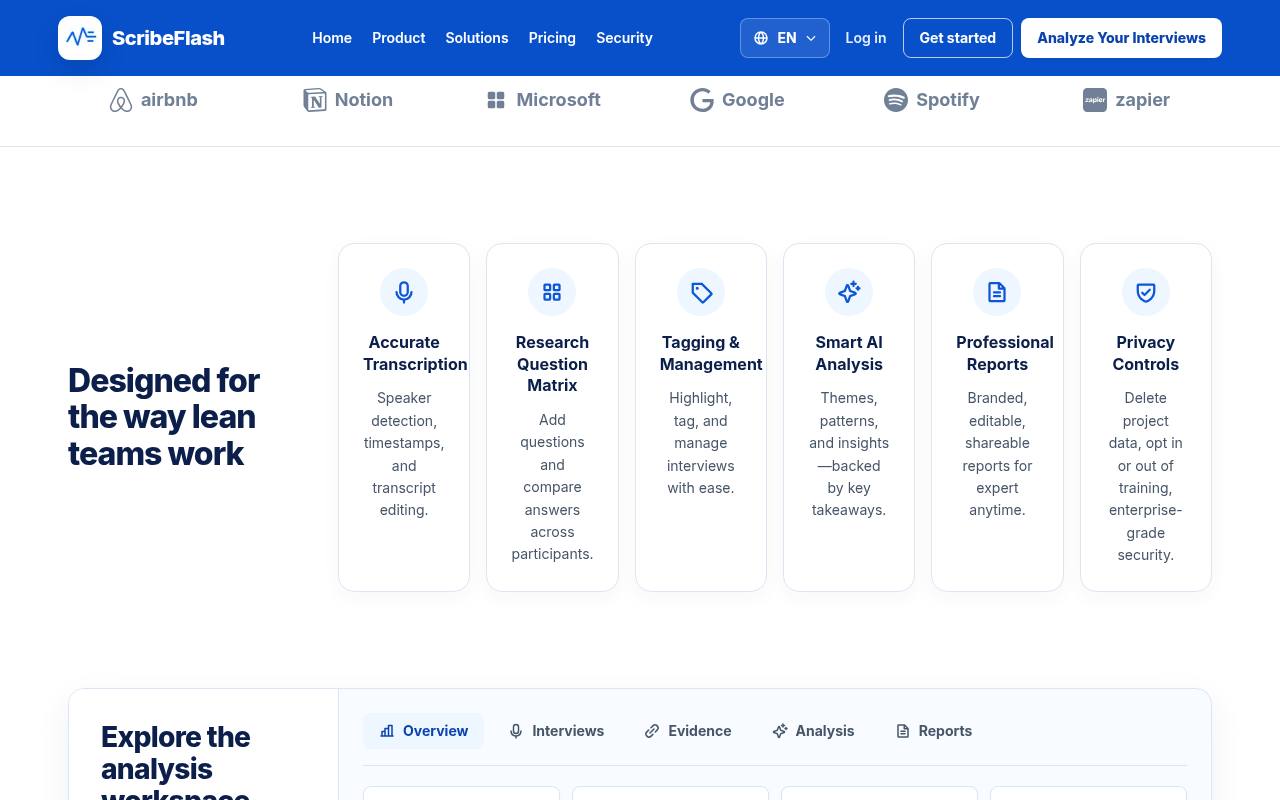Click 'Designed for the way lean teams work'

(164, 417)
